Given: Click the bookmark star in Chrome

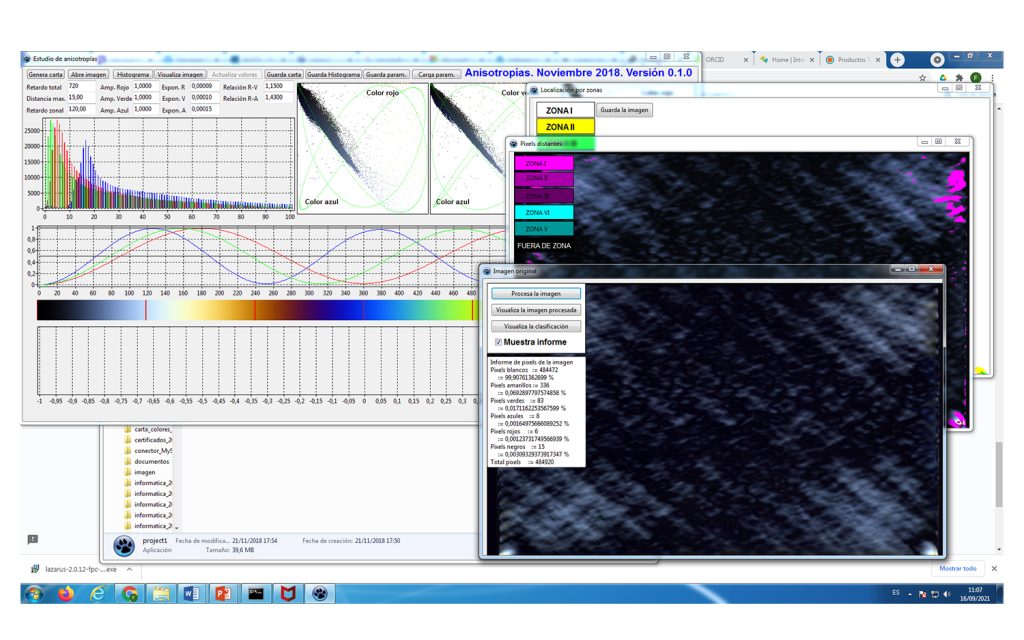Looking at the screenshot, I should (x=922, y=77).
